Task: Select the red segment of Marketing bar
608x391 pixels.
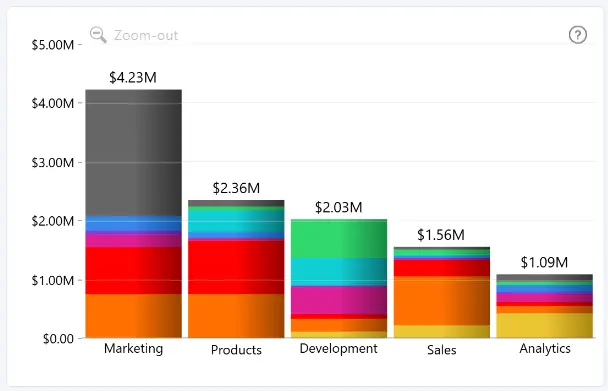Action: 133,270
